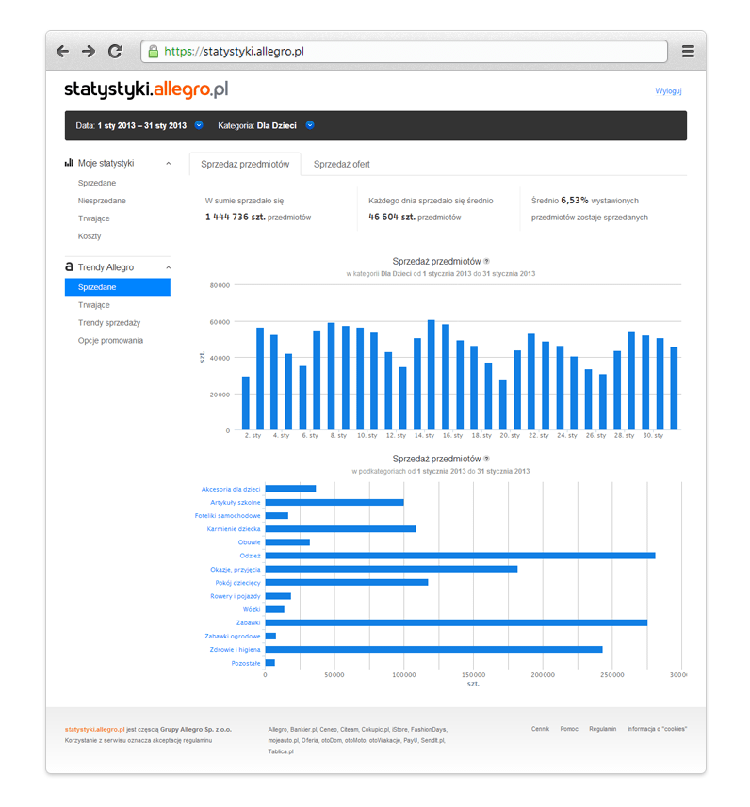Click the browser back arrow

pyautogui.click(x=63, y=51)
